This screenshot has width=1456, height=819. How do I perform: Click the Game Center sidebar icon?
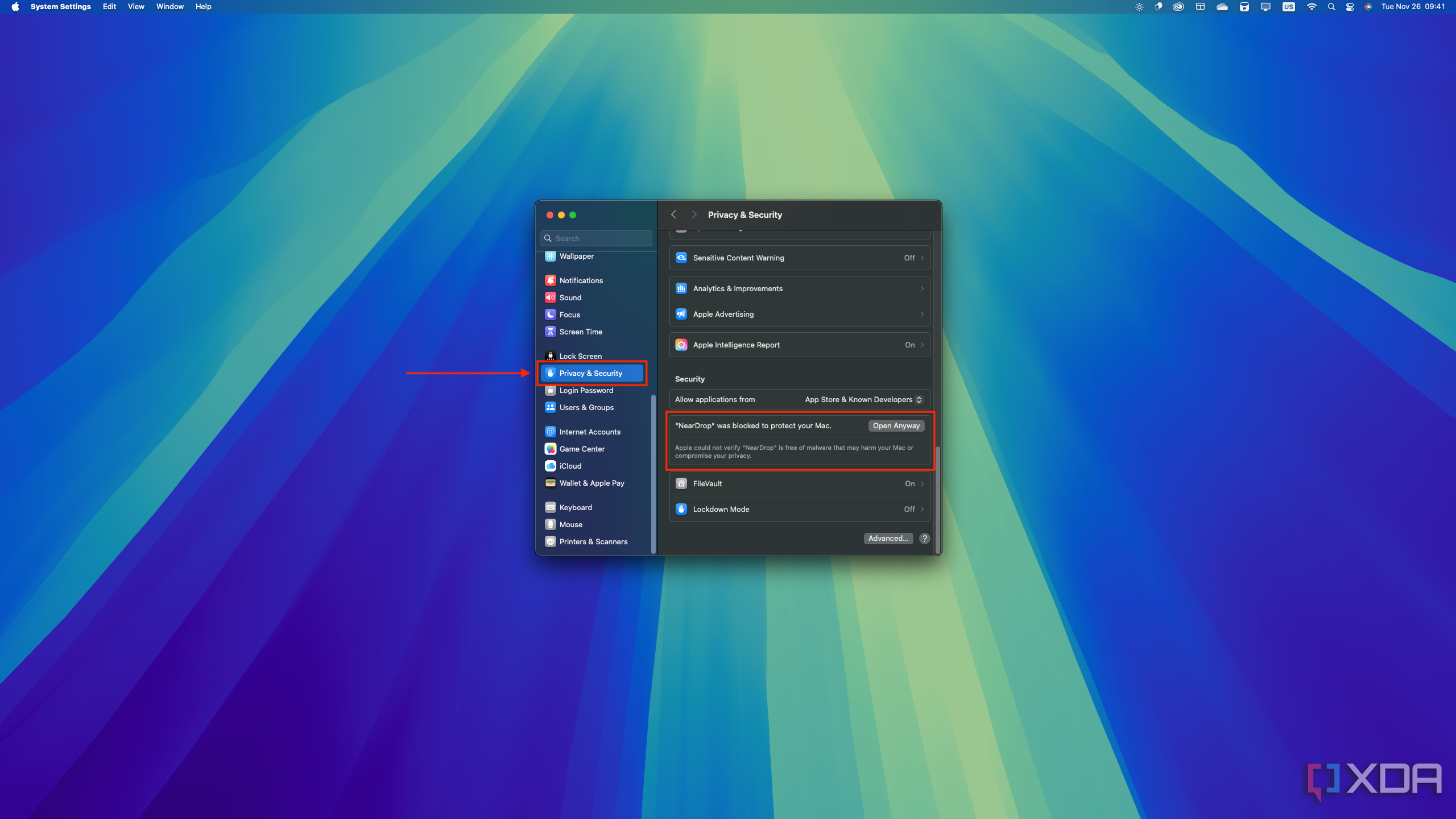click(551, 448)
